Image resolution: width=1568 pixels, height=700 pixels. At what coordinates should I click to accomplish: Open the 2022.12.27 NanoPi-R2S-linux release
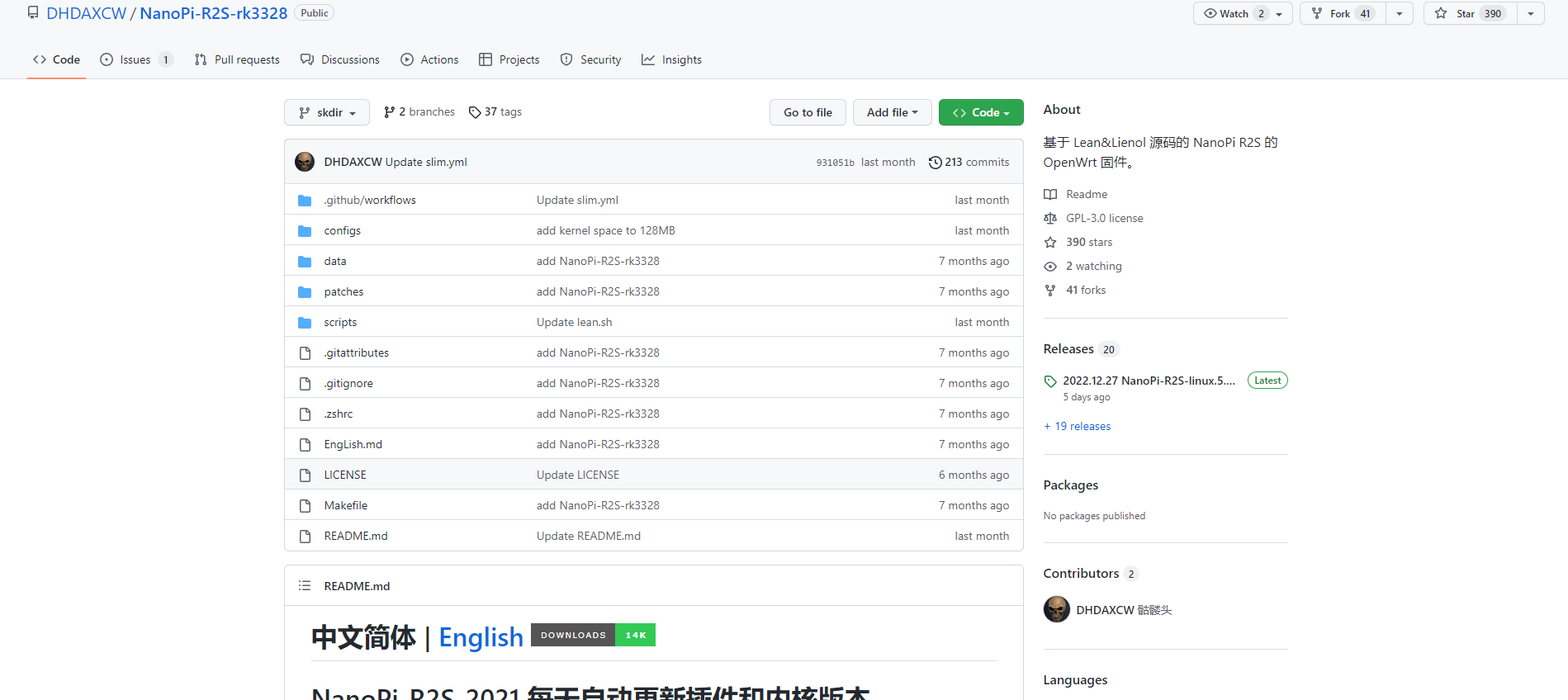(1149, 381)
